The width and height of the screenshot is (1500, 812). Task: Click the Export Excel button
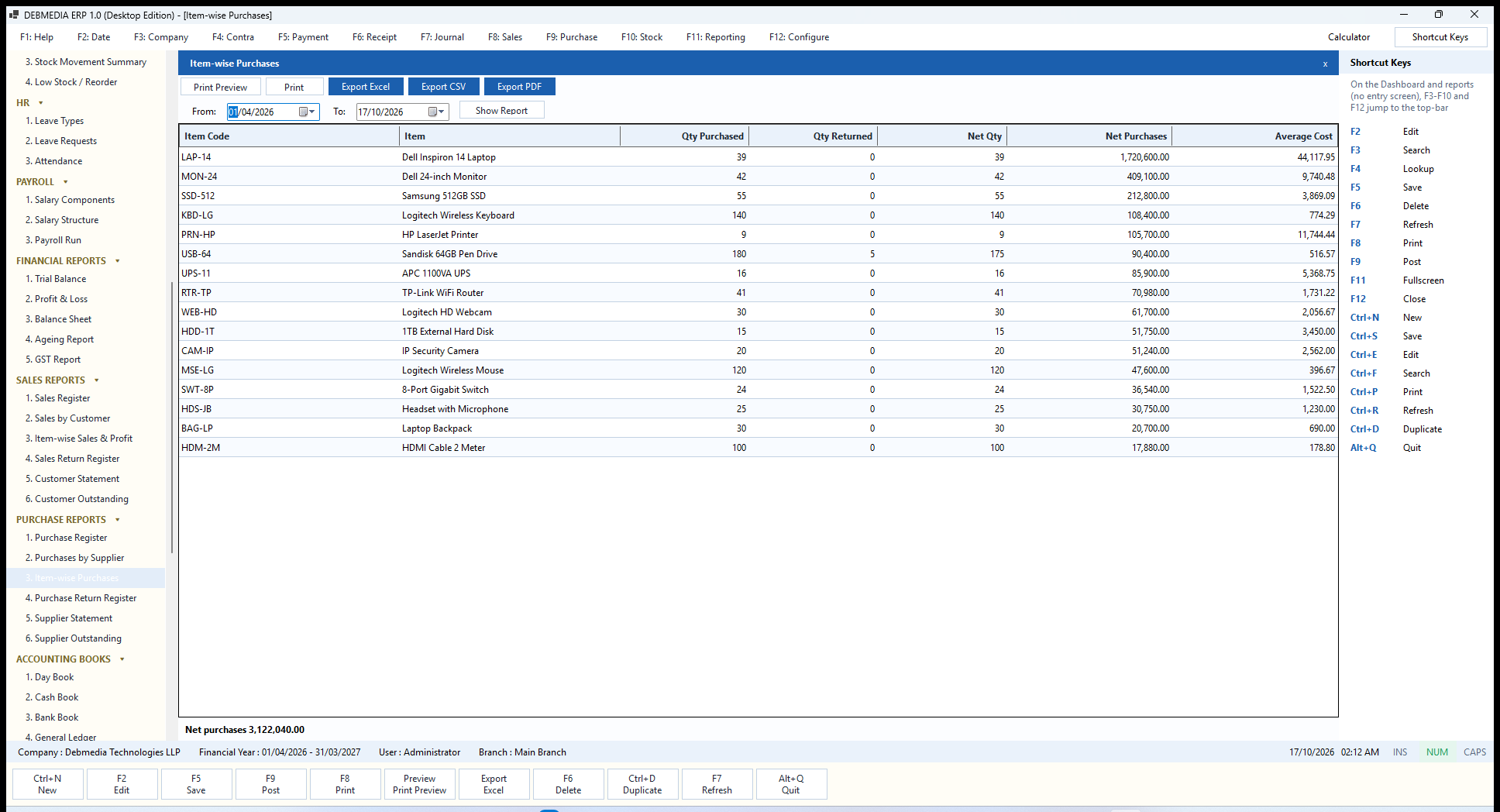366,87
